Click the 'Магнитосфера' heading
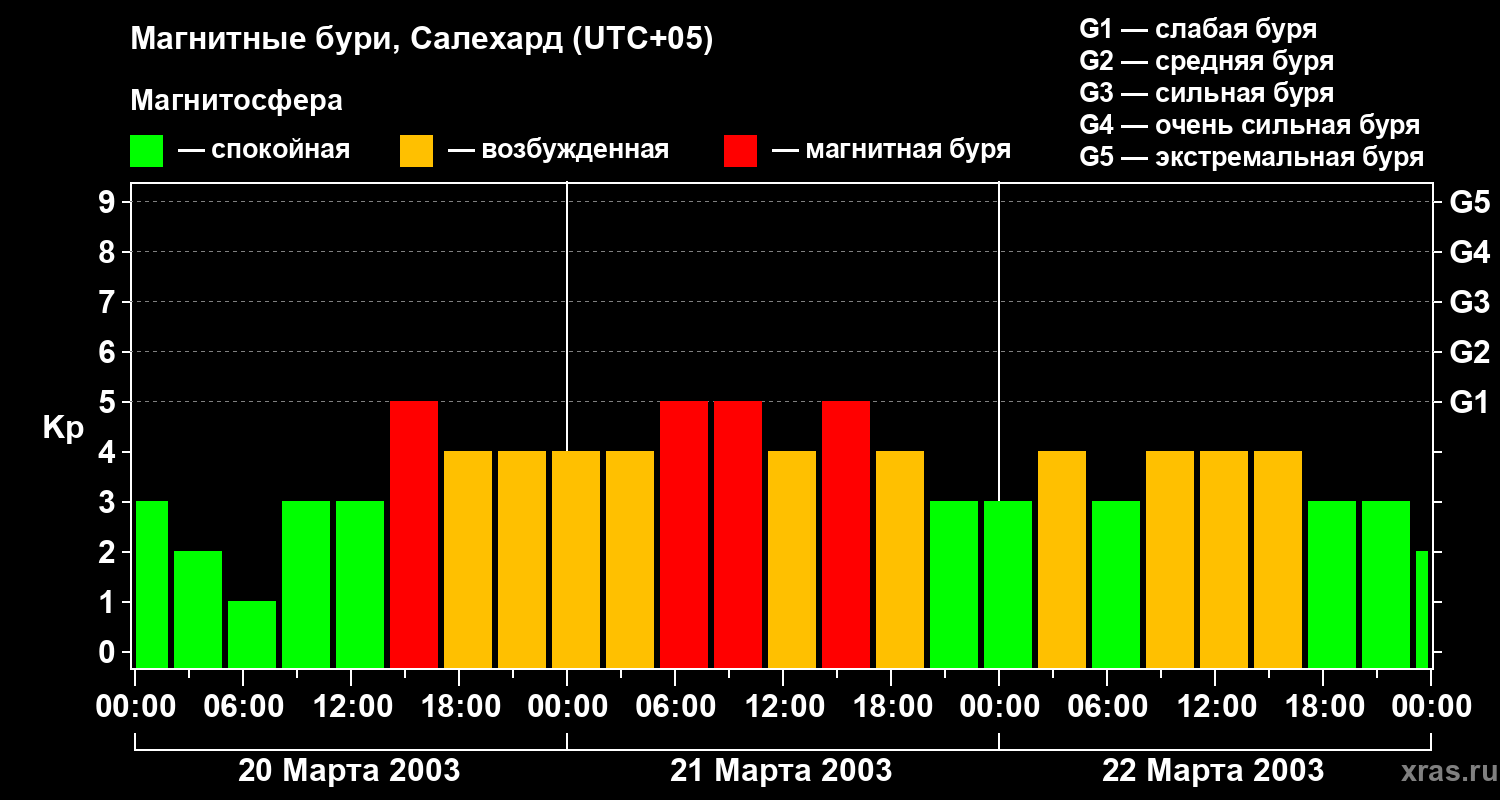This screenshot has width=1500, height=800. pyautogui.click(x=237, y=101)
